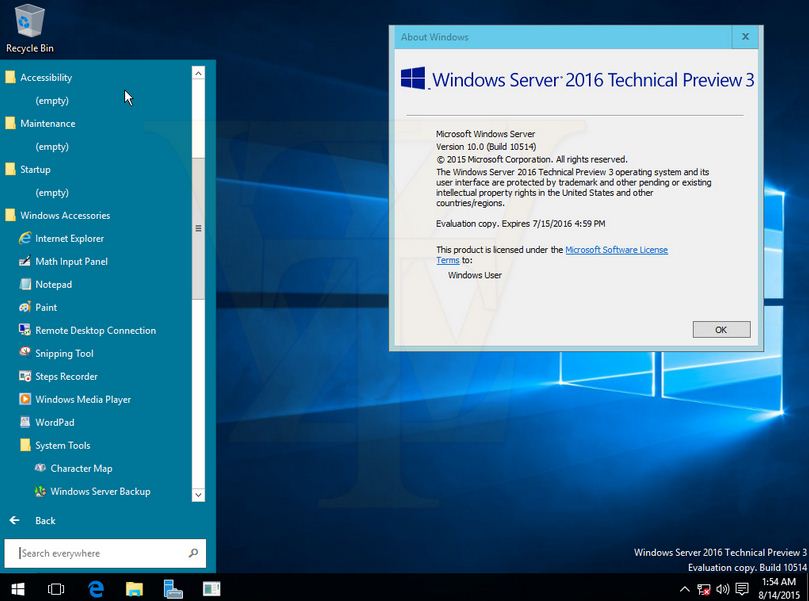Click the back arrow in Start menu
The width and height of the screenshot is (809, 601).
15,520
